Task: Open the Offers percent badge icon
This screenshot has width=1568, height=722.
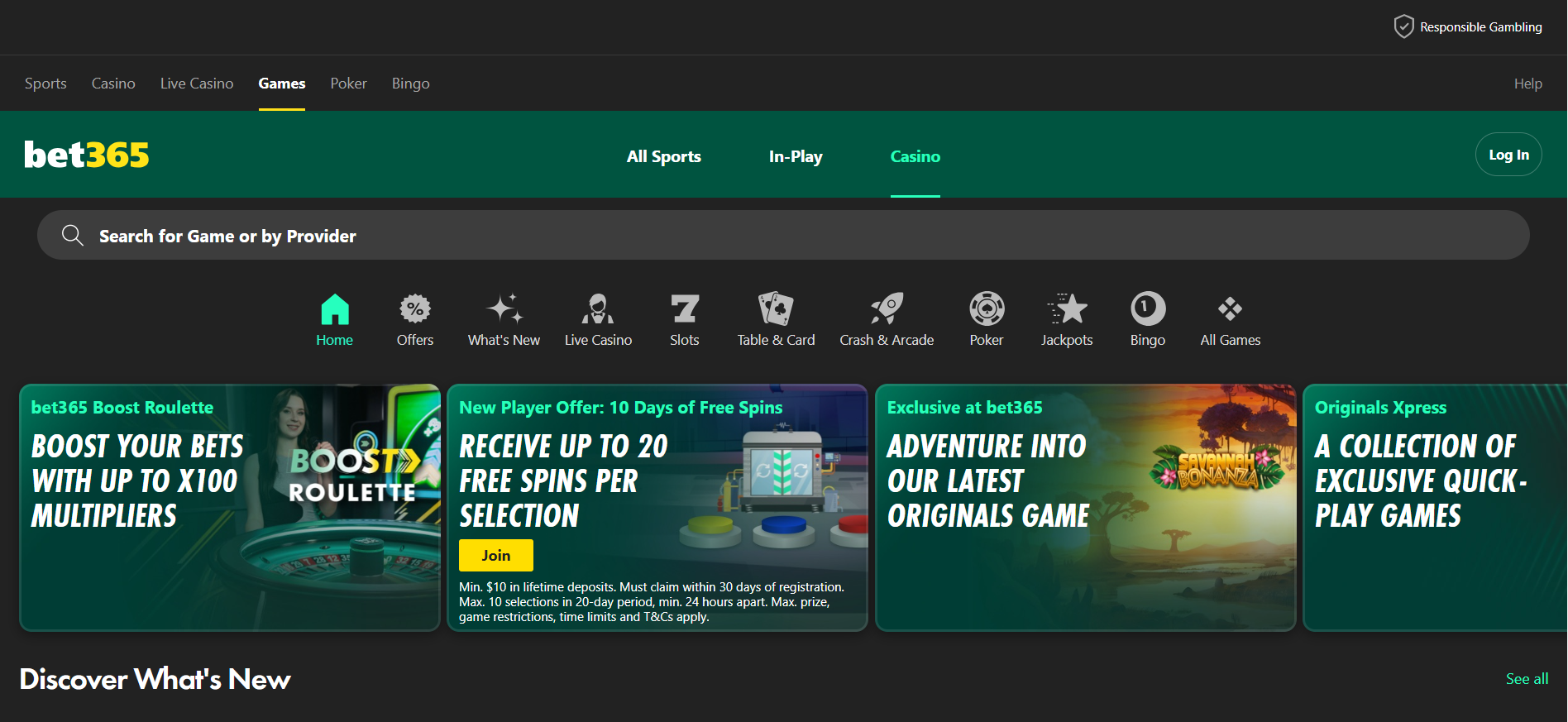Action: pos(415,310)
